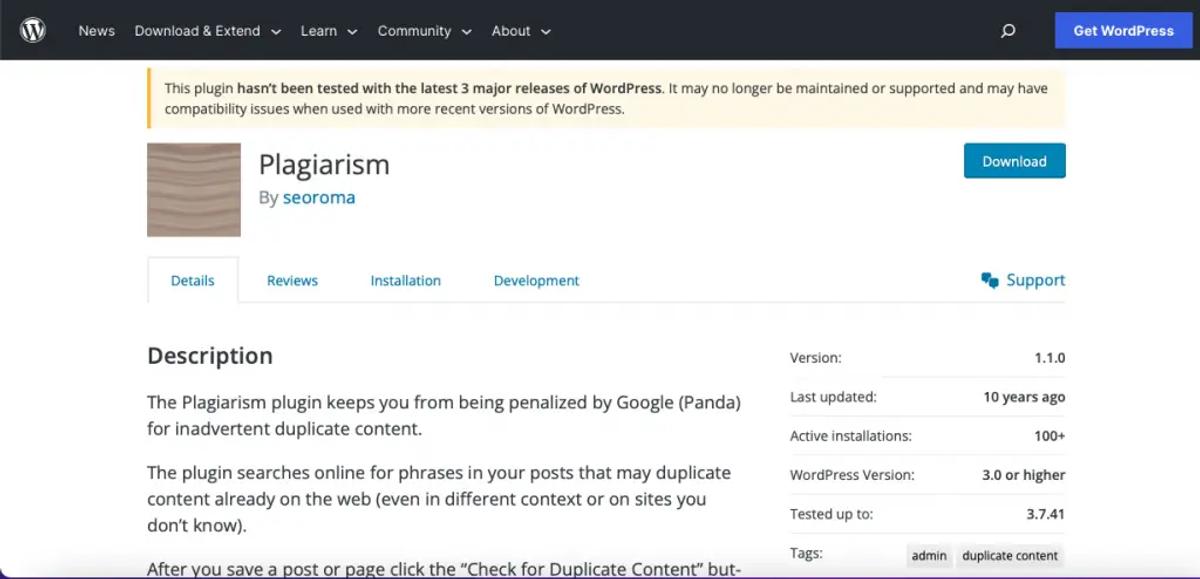Screen dimensions: 1200x579
Task: Switch to the Development tab
Action: [x=536, y=281]
